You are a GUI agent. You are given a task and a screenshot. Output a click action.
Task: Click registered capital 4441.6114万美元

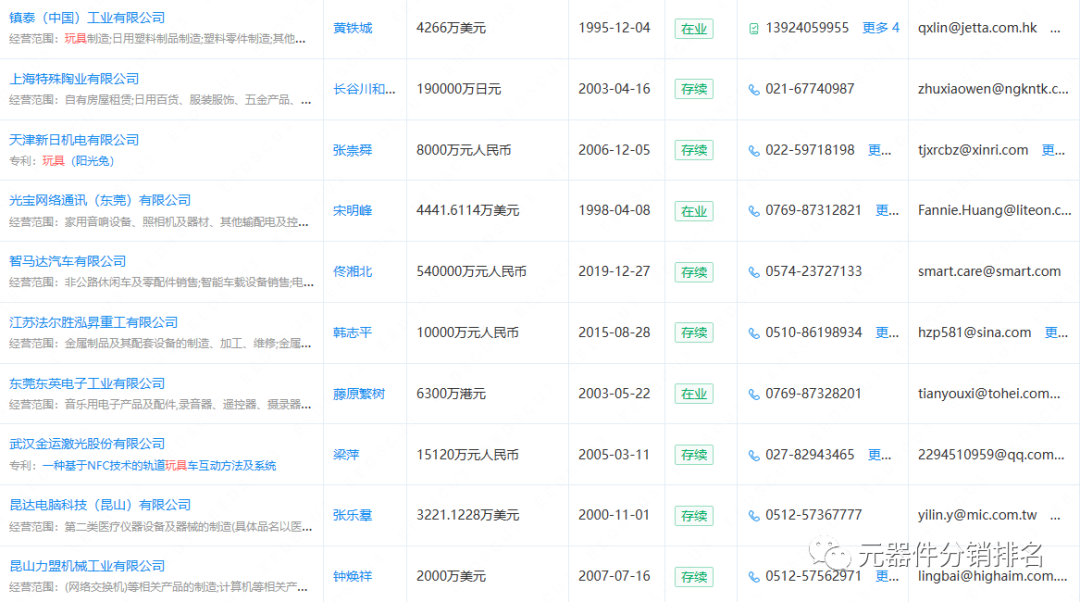[468, 211]
